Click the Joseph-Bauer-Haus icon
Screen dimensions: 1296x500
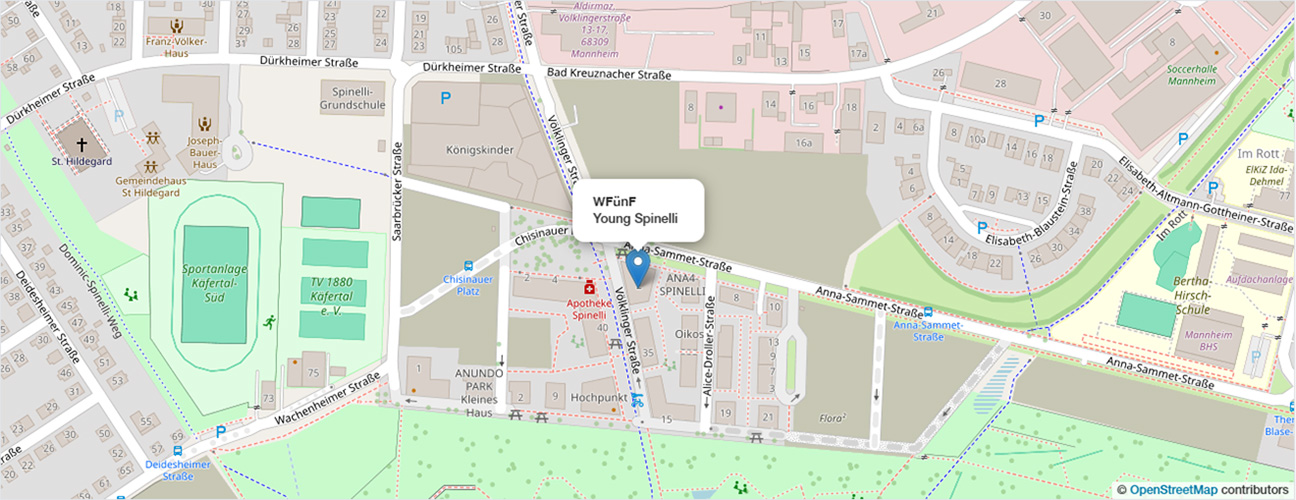[205, 123]
